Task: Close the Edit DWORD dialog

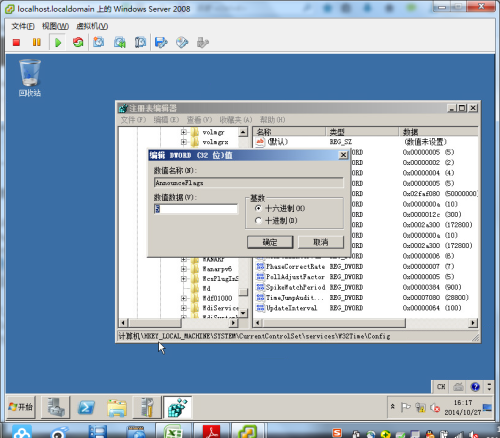Action: 343,155
